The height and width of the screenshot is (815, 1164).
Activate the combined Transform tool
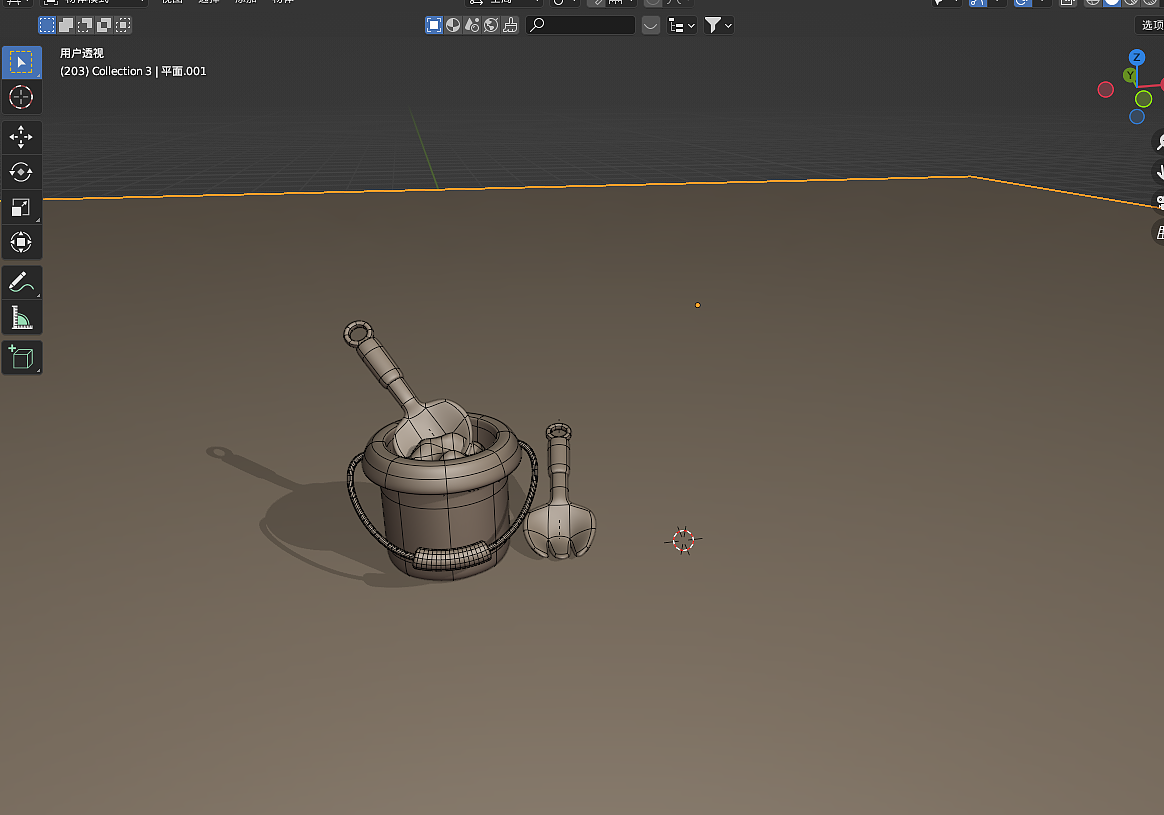[x=22, y=242]
